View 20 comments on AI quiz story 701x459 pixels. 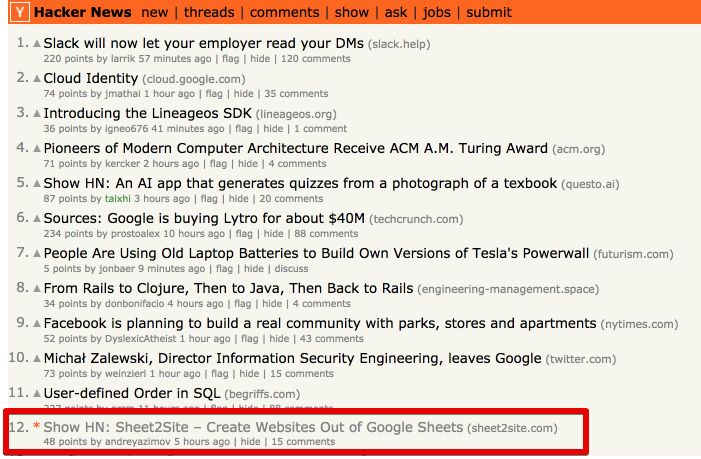tap(291, 198)
